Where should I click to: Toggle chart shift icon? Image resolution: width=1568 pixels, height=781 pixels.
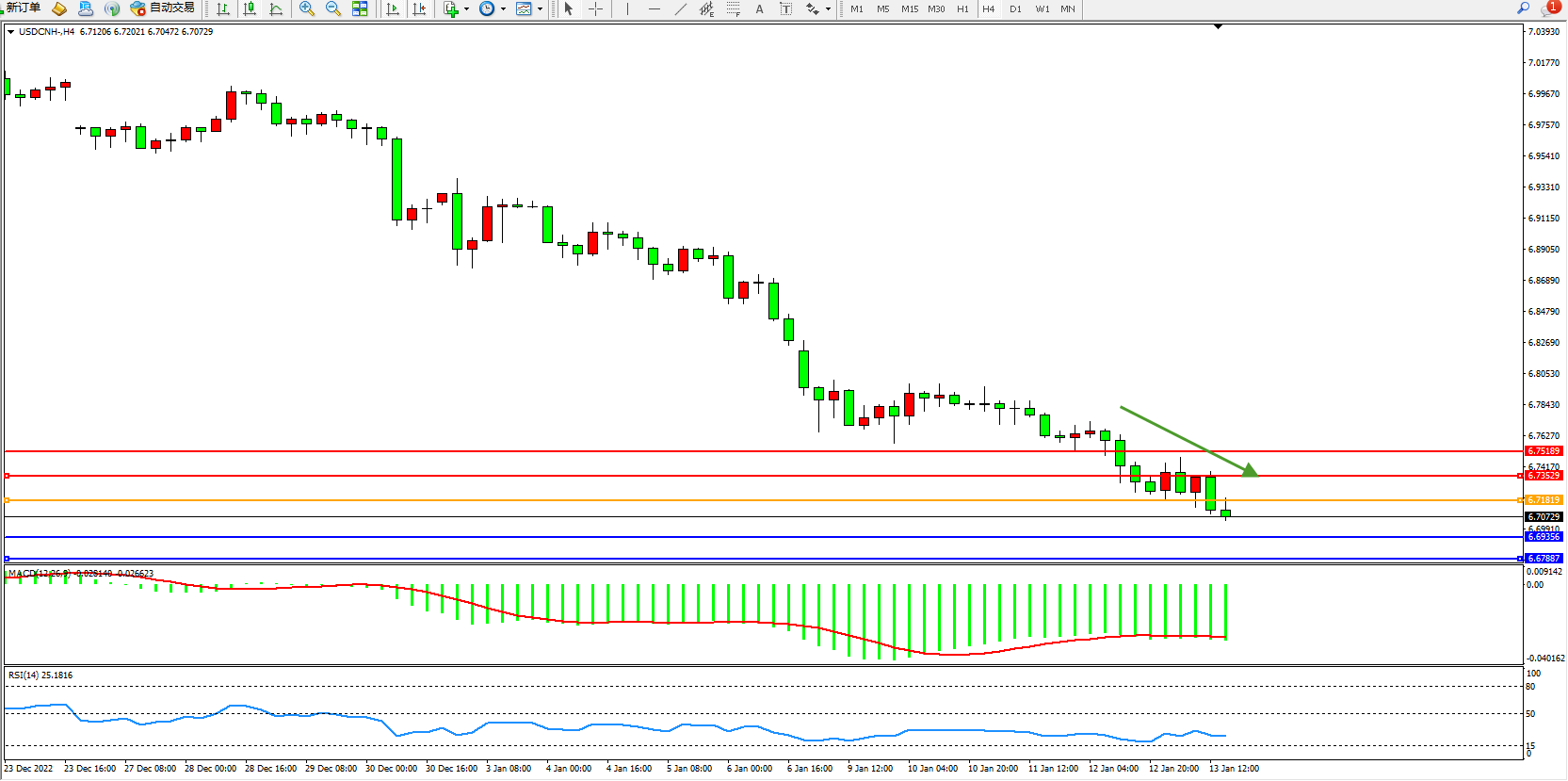point(419,9)
